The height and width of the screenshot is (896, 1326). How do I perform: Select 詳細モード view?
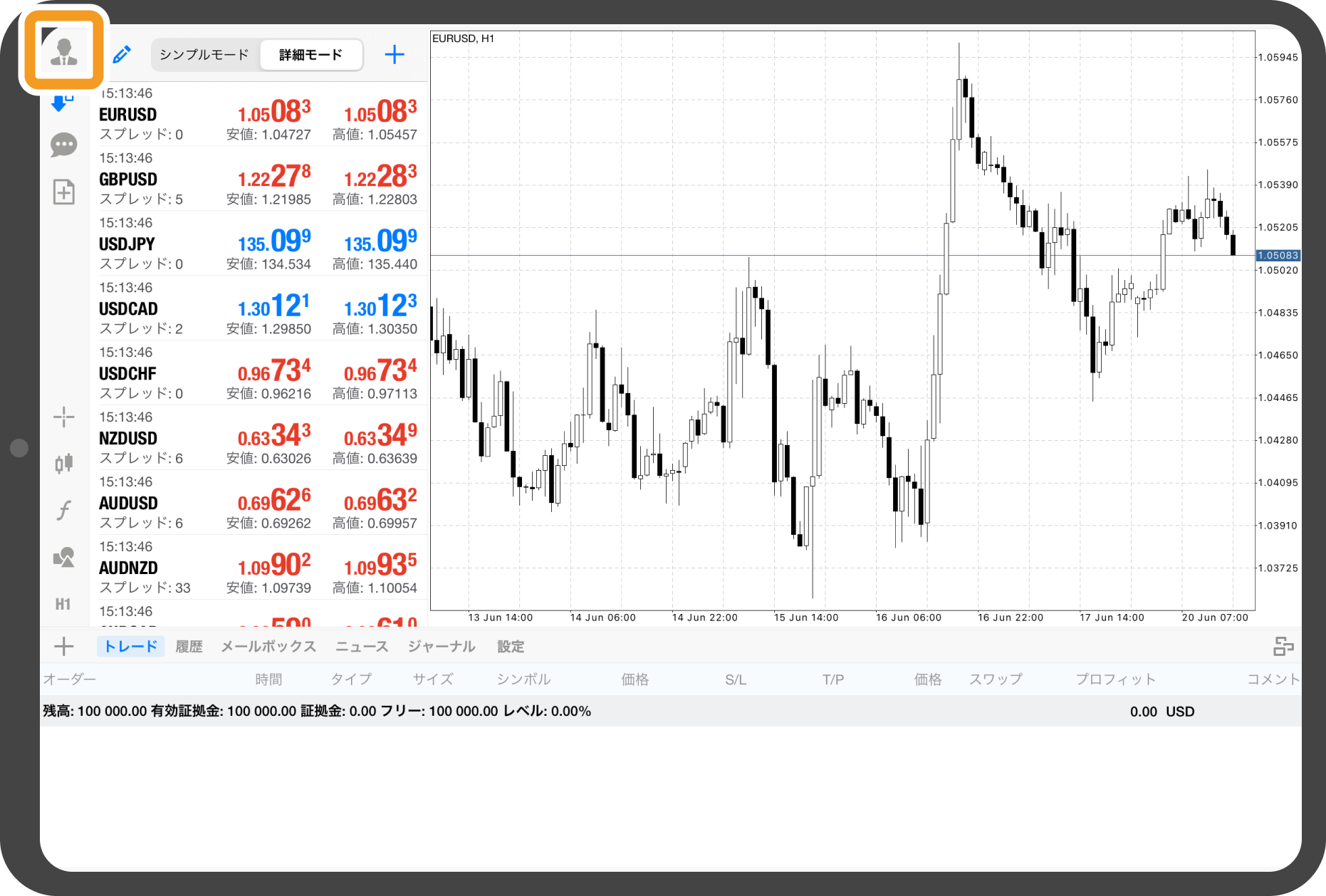pos(311,55)
